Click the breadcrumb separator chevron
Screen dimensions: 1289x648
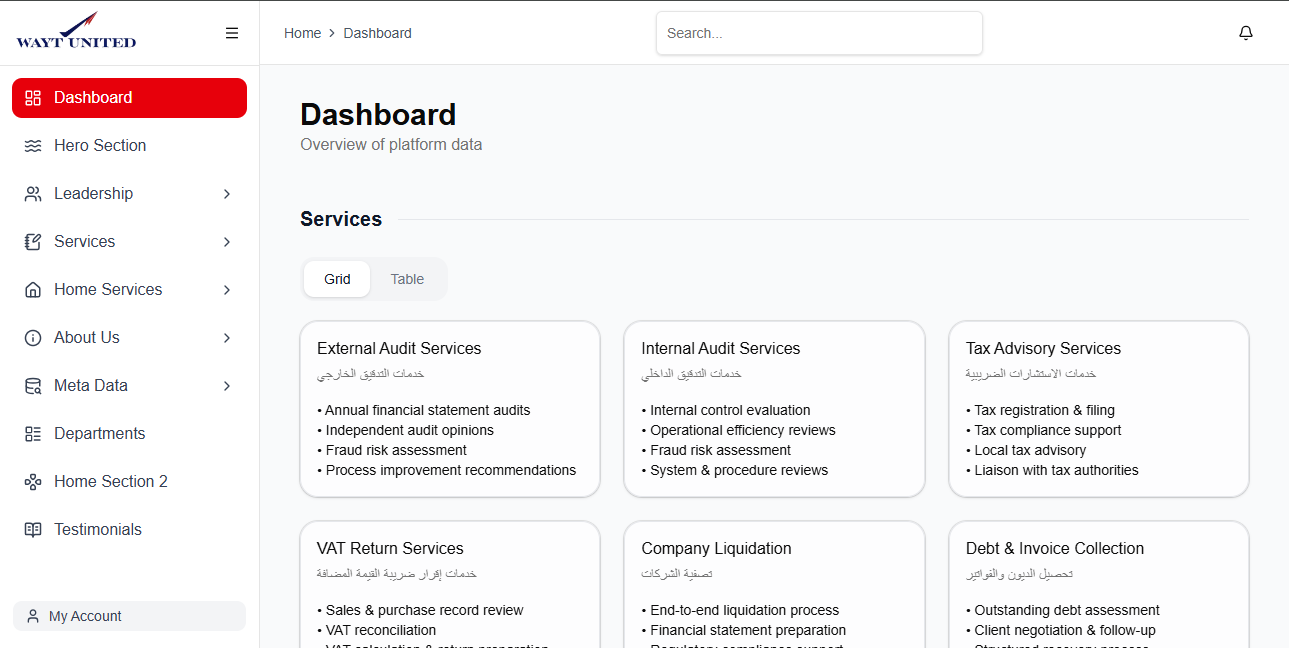coord(332,33)
